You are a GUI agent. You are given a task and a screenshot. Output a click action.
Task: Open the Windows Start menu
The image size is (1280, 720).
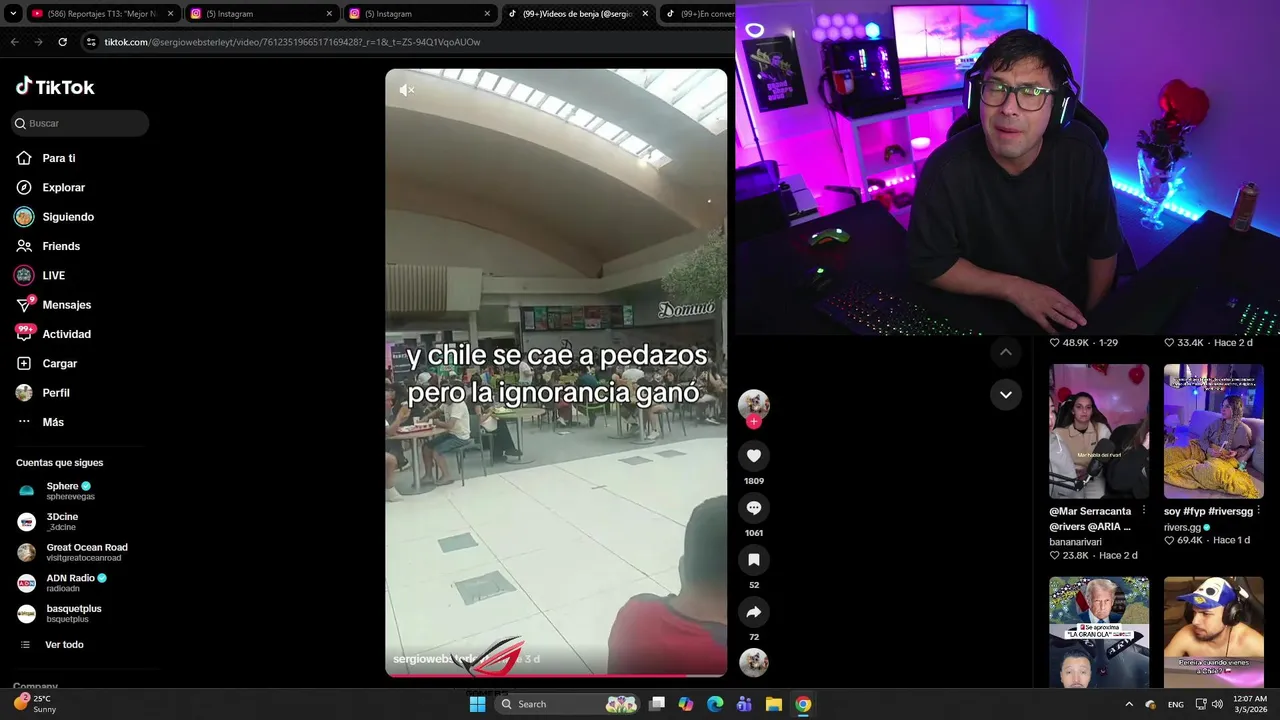[478, 704]
